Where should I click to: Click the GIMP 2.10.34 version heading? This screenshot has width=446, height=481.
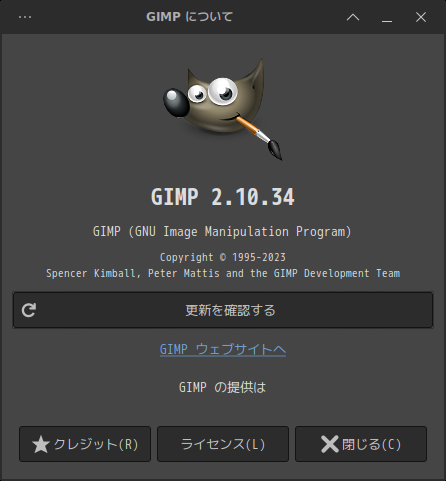pyautogui.click(x=223, y=197)
